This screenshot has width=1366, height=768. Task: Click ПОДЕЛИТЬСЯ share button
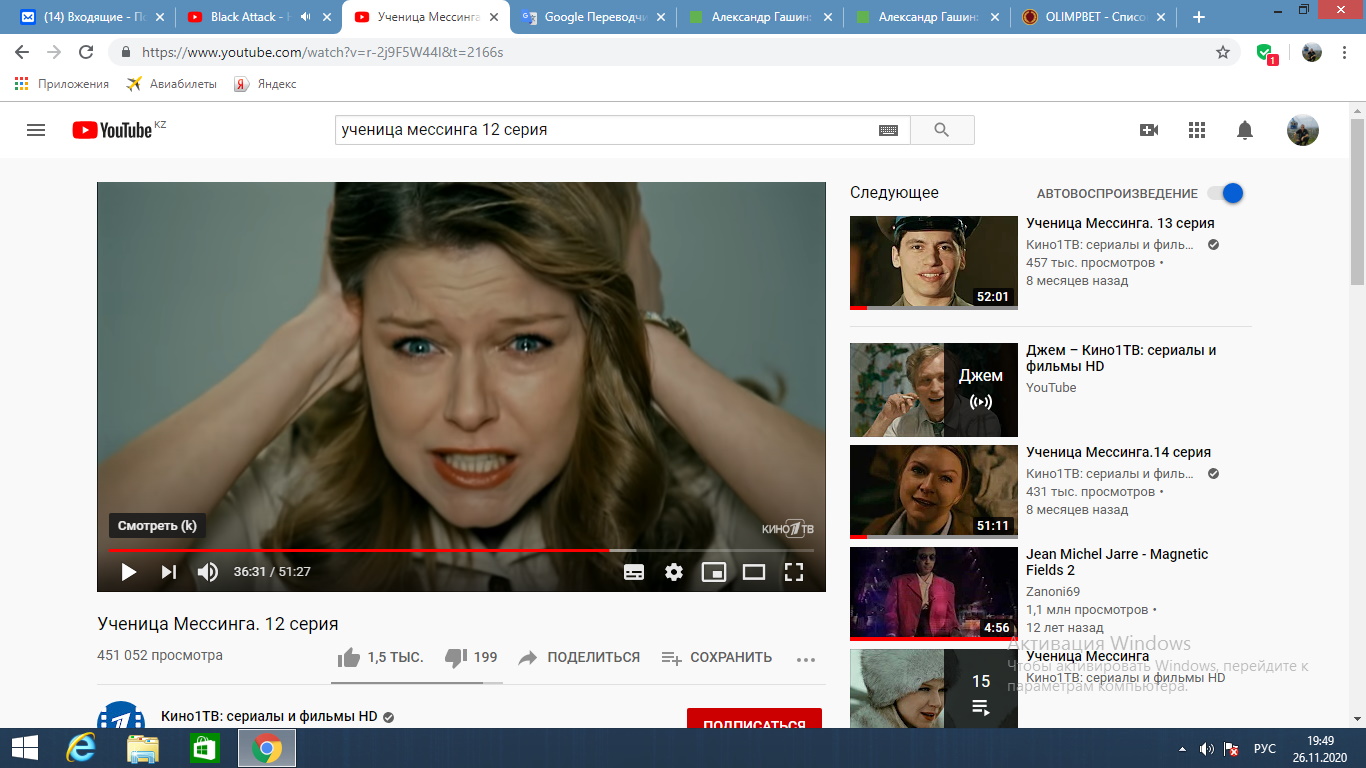pyautogui.click(x=579, y=657)
